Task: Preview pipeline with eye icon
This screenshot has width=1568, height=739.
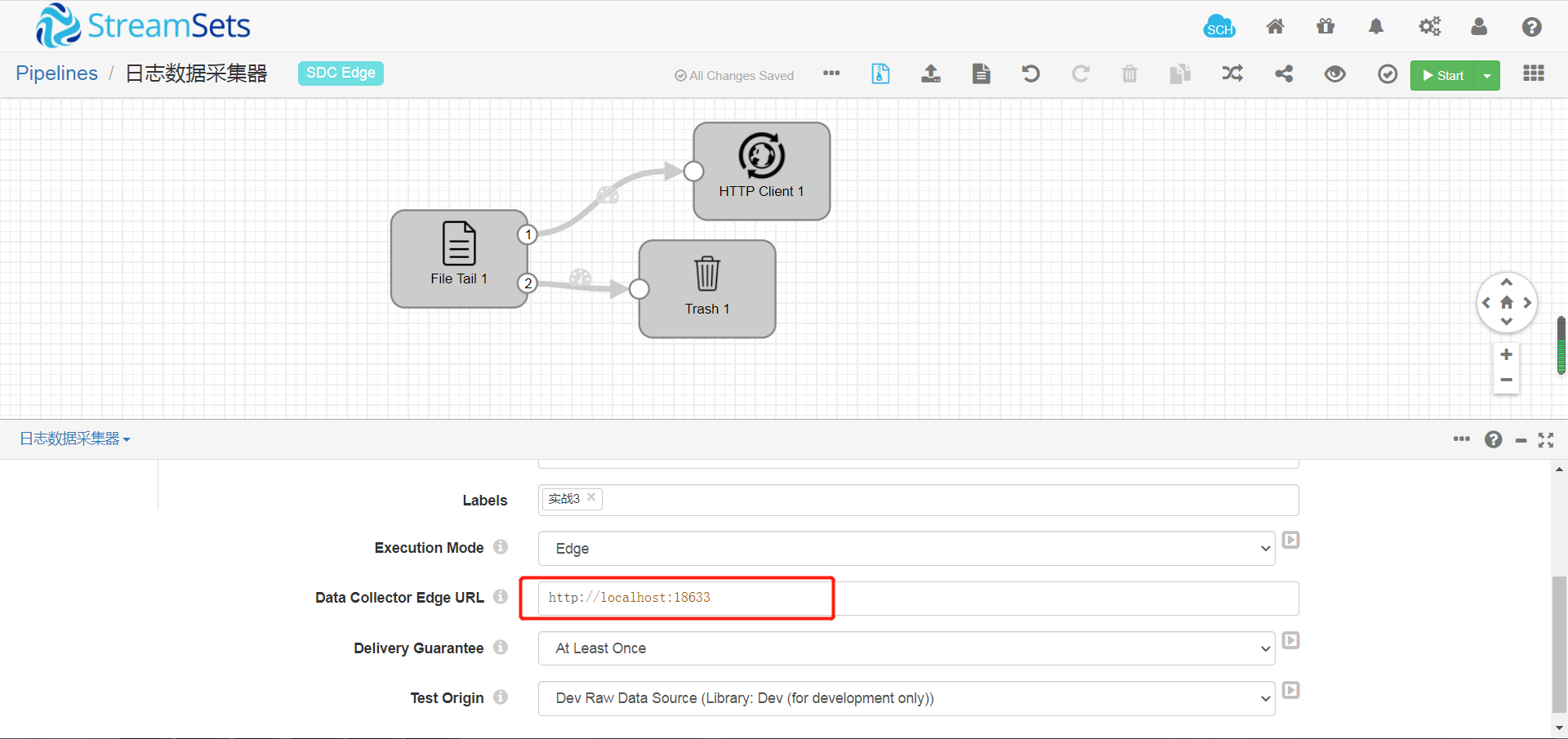Action: (1335, 74)
